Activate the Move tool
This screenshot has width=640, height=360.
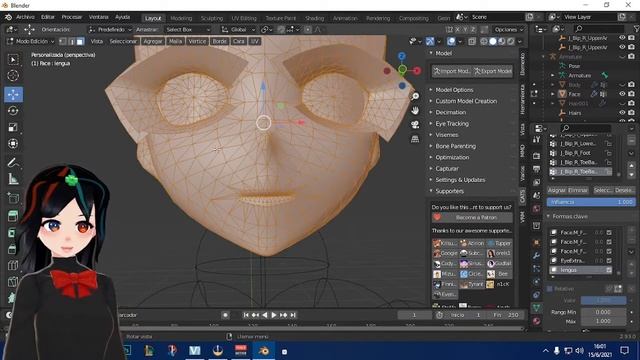(13, 94)
